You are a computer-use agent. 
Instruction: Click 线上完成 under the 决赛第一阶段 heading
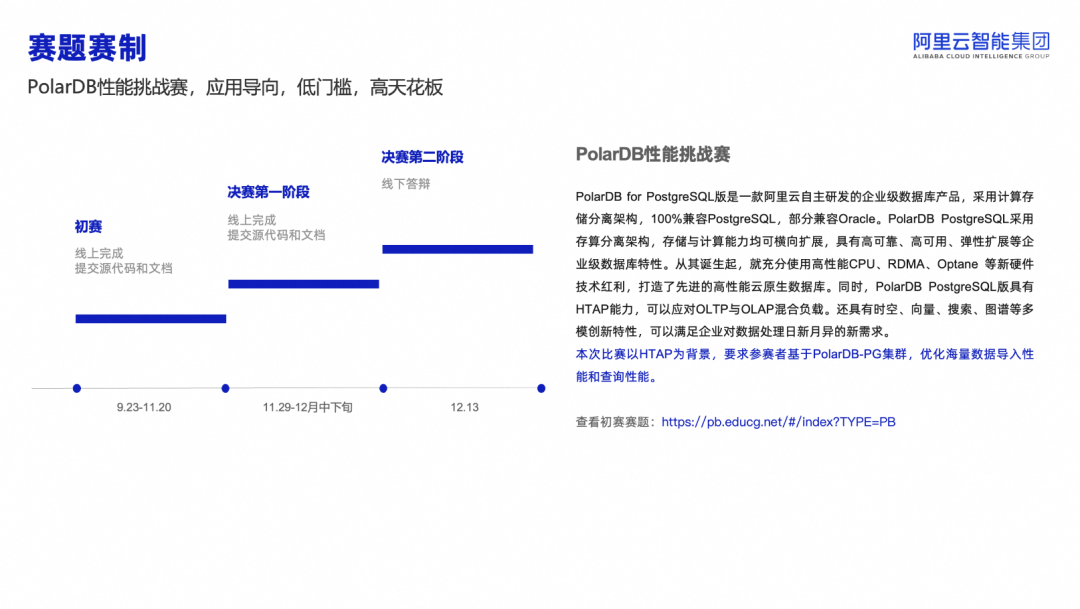coord(252,220)
